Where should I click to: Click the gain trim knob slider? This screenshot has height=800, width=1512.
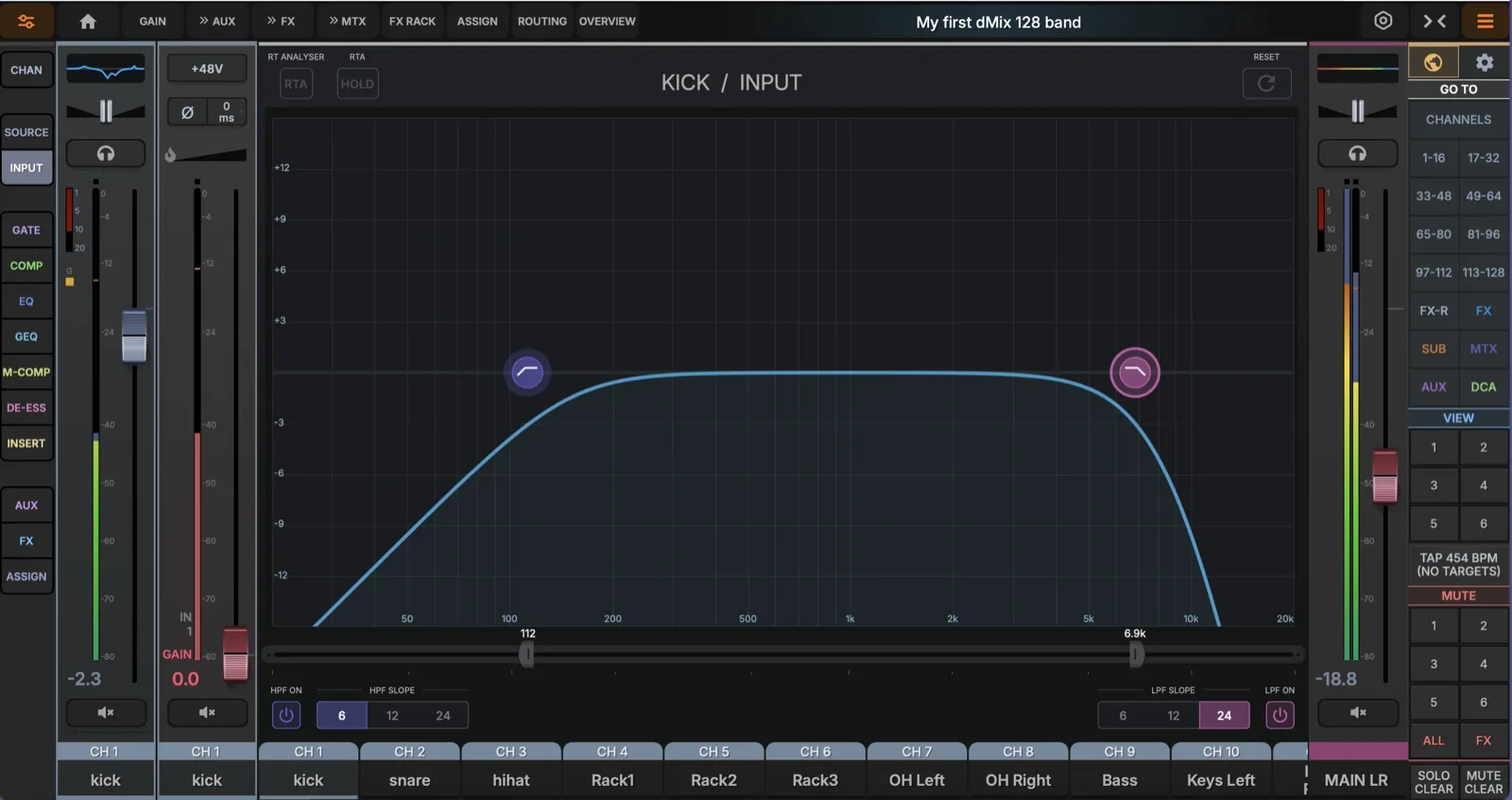click(x=207, y=155)
